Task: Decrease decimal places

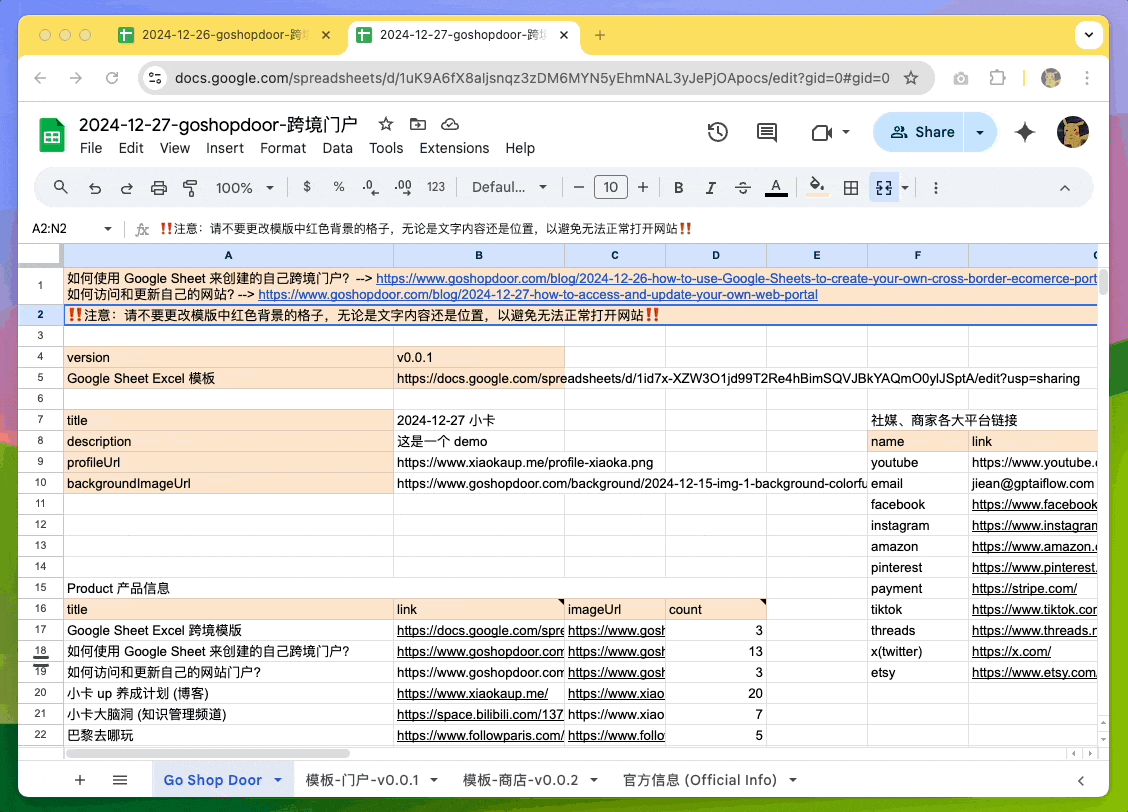Action: pos(370,188)
